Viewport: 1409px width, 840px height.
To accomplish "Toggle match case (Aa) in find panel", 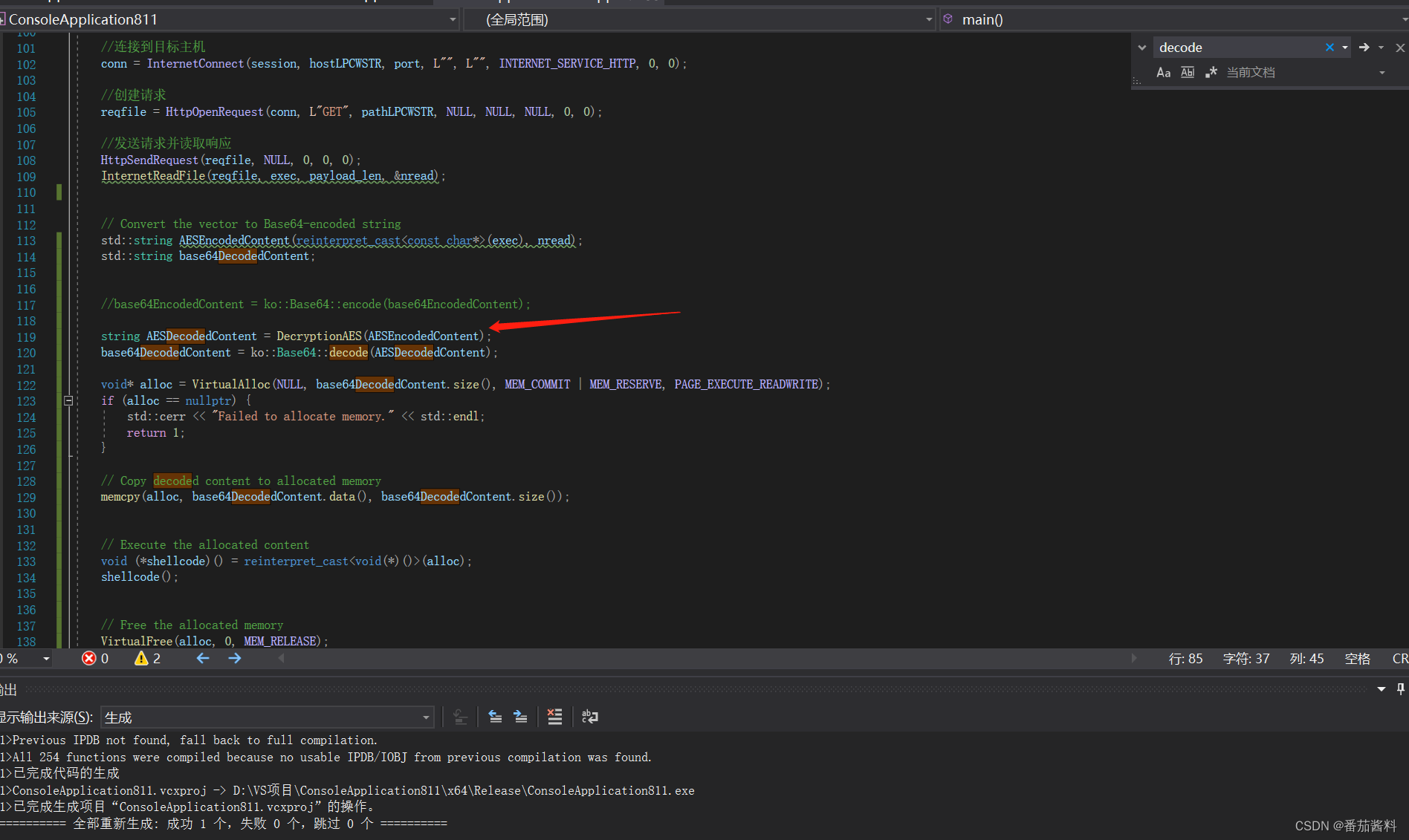I will point(1163,72).
